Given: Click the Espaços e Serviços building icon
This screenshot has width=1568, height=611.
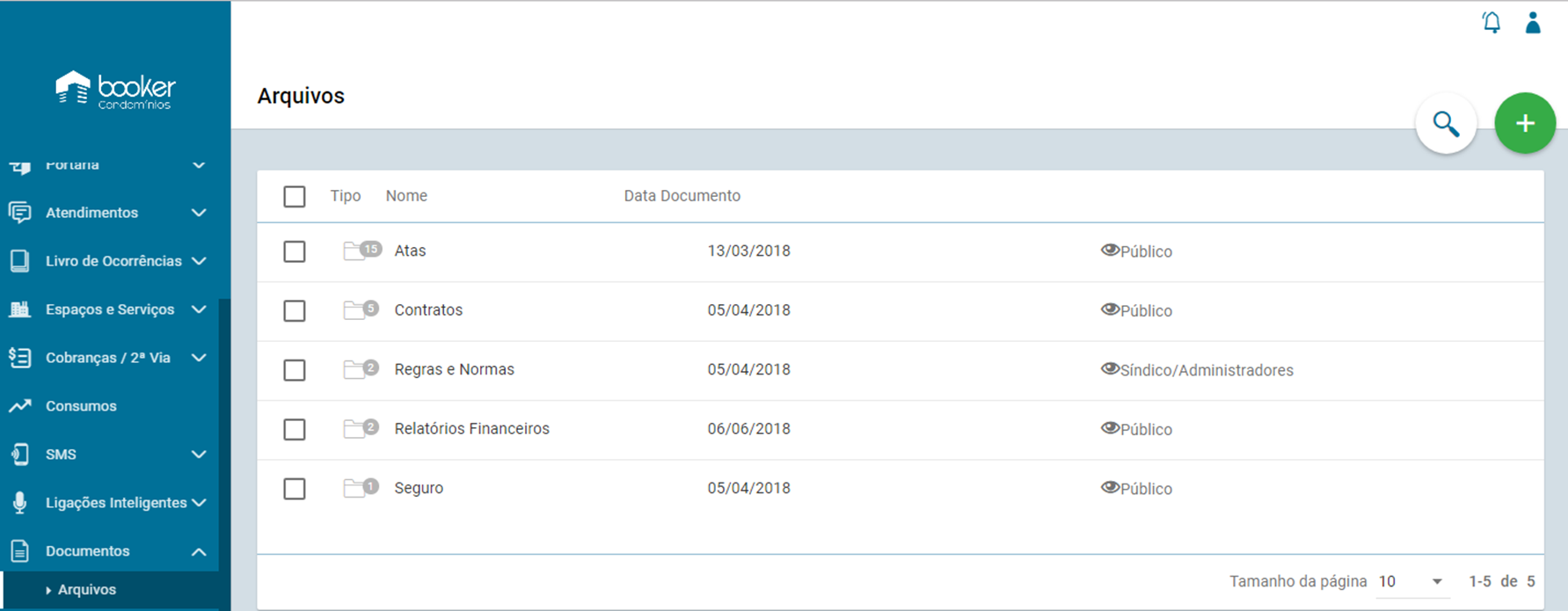Looking at the screenshot, I should (19, 309).
